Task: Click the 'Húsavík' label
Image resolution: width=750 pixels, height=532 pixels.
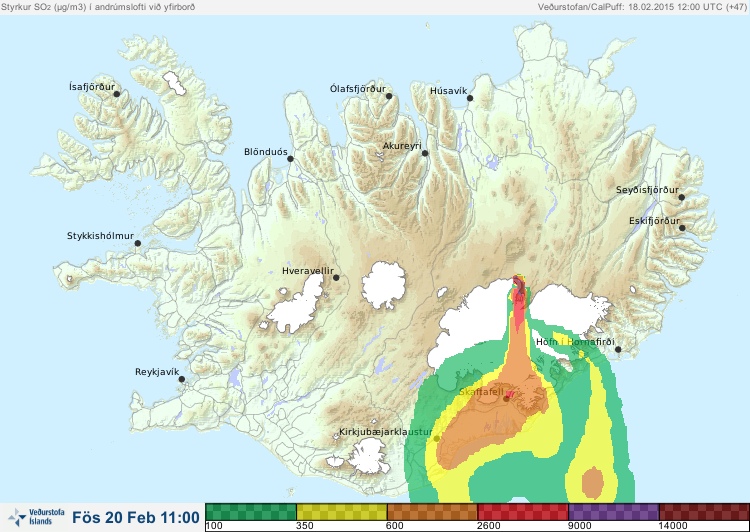Action: pos(448,91)
